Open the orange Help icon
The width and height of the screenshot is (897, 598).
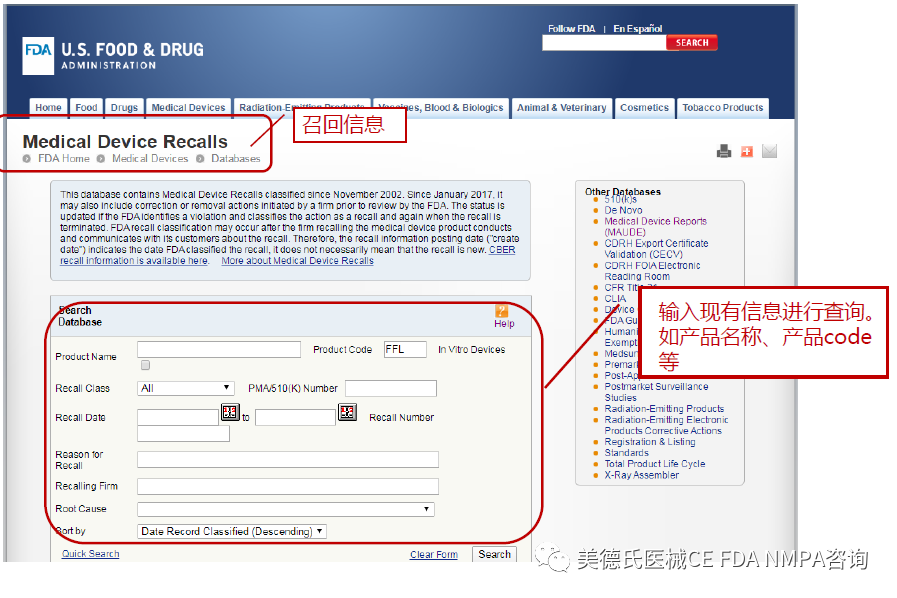click(x=502, y=311)
